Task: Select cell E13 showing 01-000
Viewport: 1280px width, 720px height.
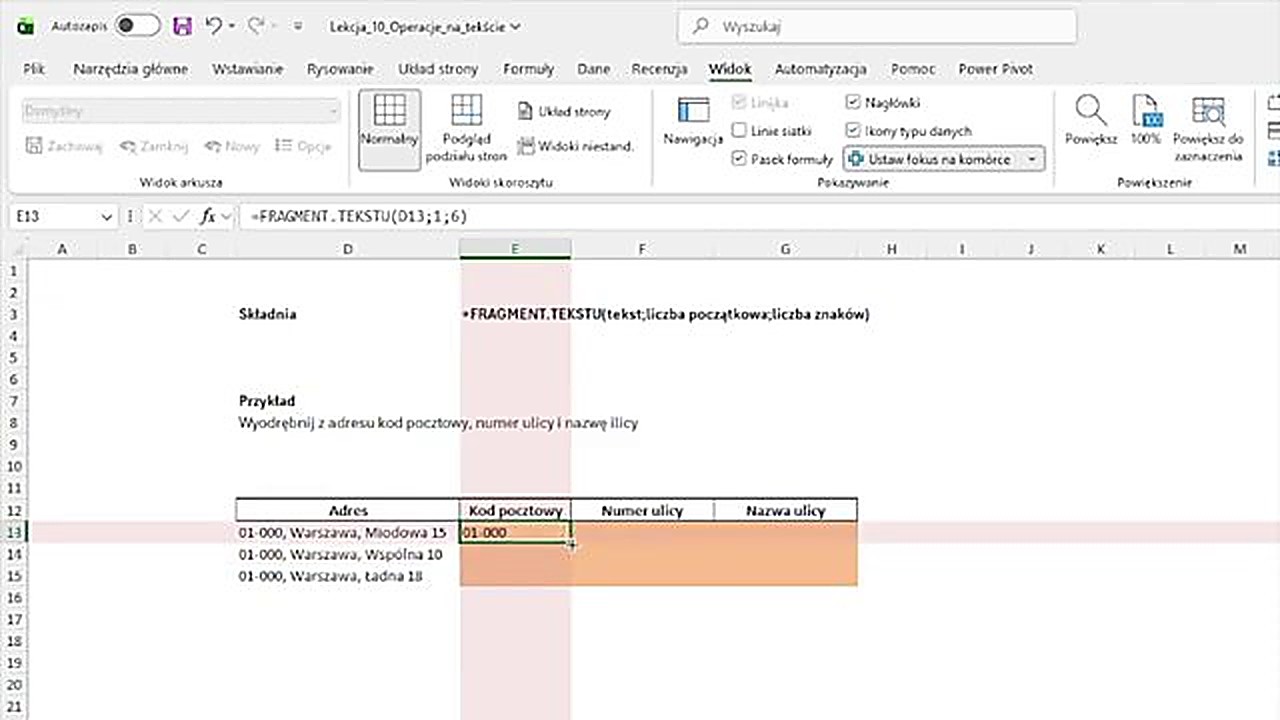Action: point(515,532)
